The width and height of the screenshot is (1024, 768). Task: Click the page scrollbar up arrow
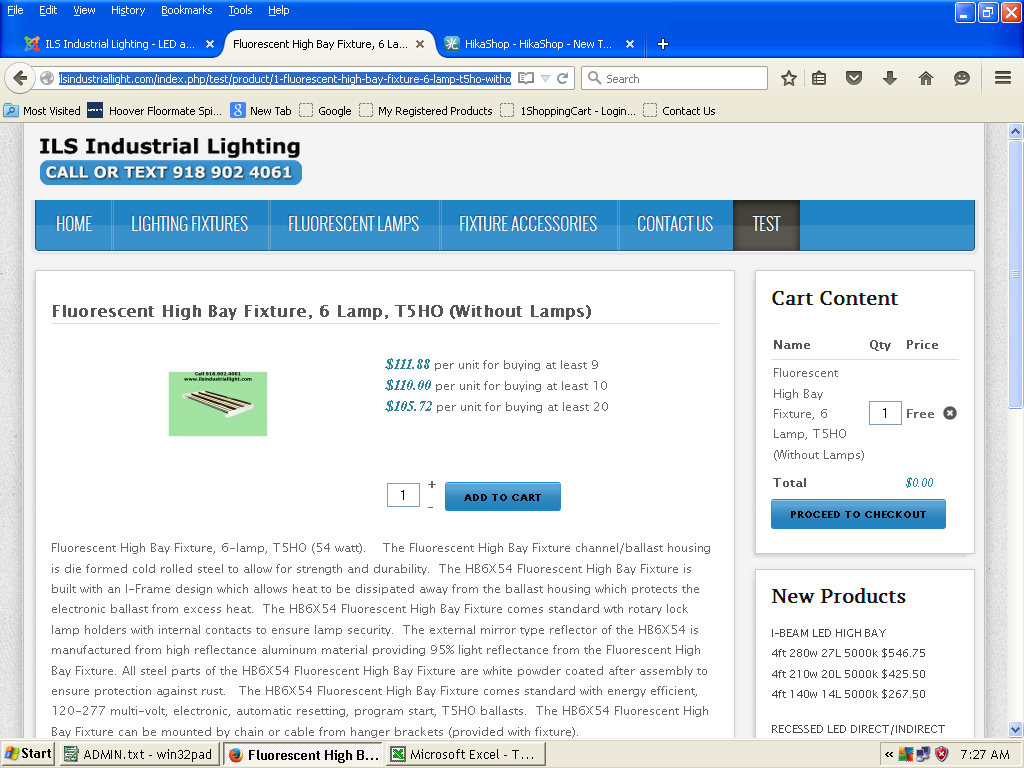point(1015,131)
